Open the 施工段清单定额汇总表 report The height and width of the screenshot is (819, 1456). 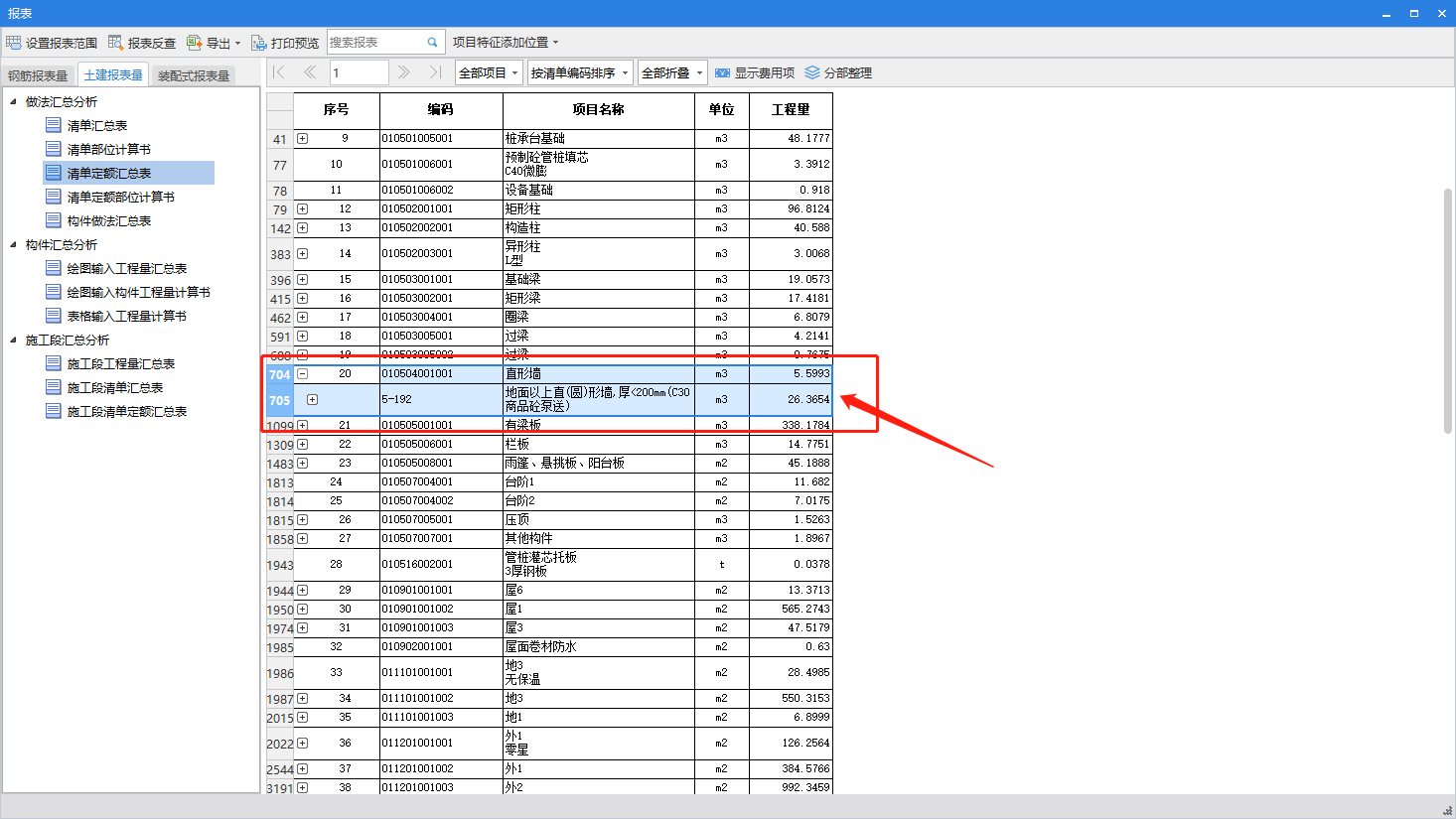127,411
